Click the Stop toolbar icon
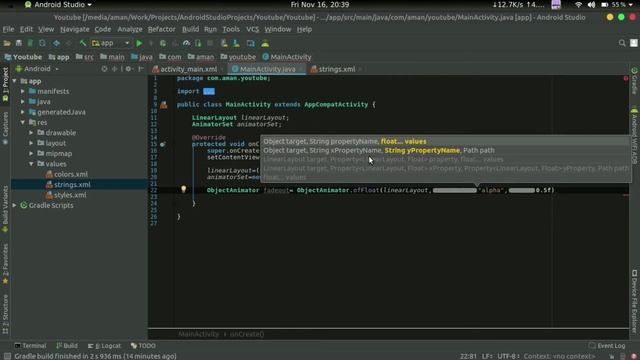 (x=210, y=43)
